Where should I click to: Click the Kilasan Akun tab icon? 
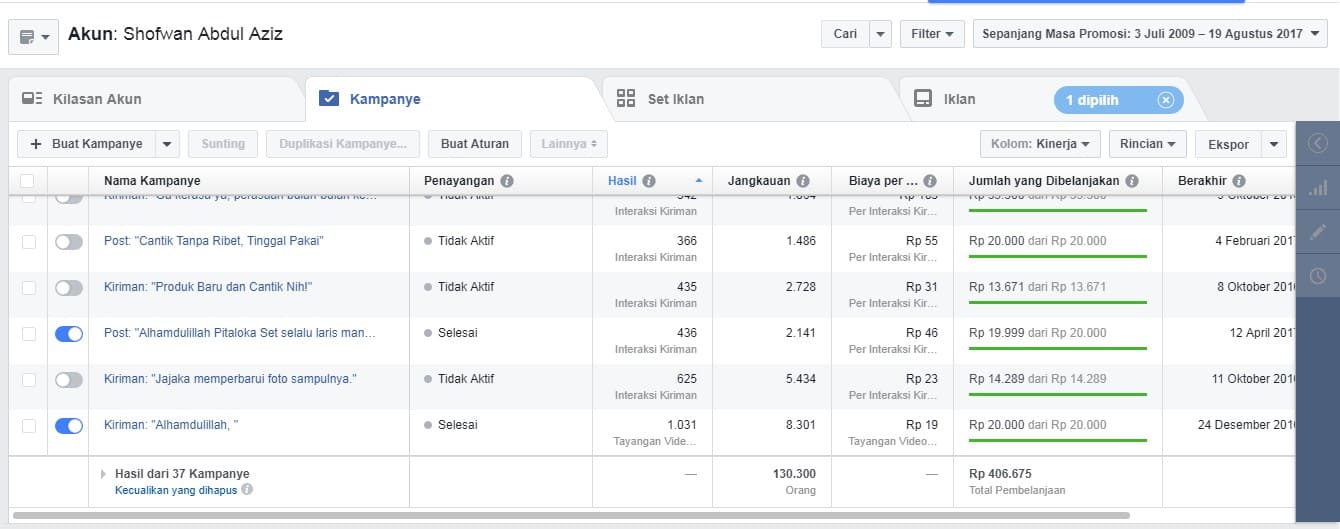[x=32, y=99]
